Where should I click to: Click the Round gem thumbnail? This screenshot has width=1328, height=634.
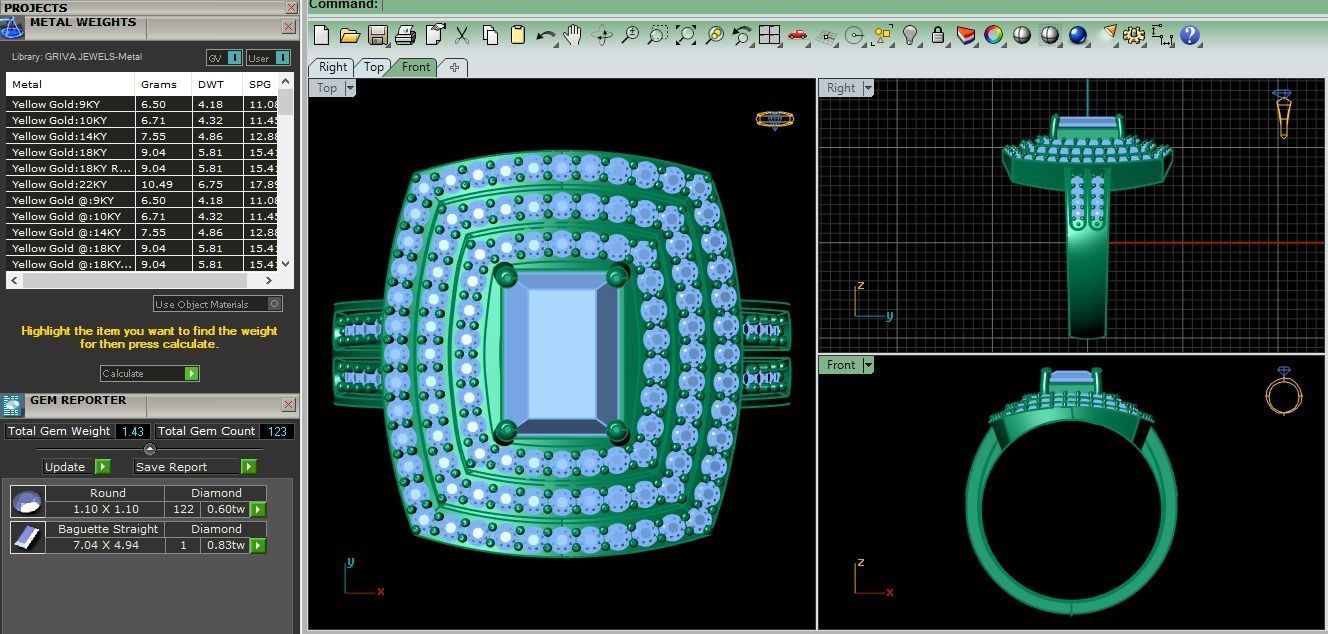pos(27,501)
